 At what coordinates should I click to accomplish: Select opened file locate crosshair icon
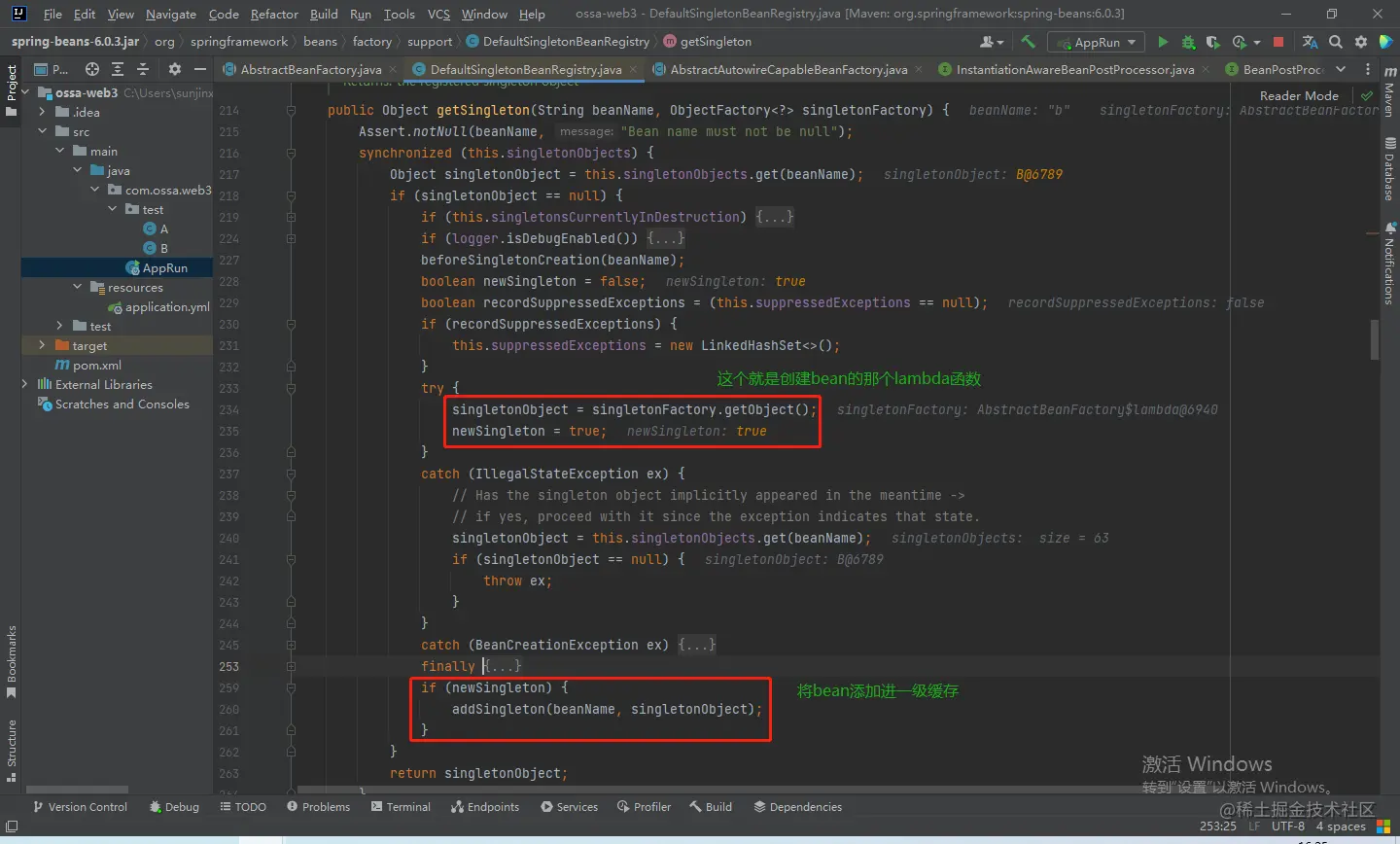91,69
